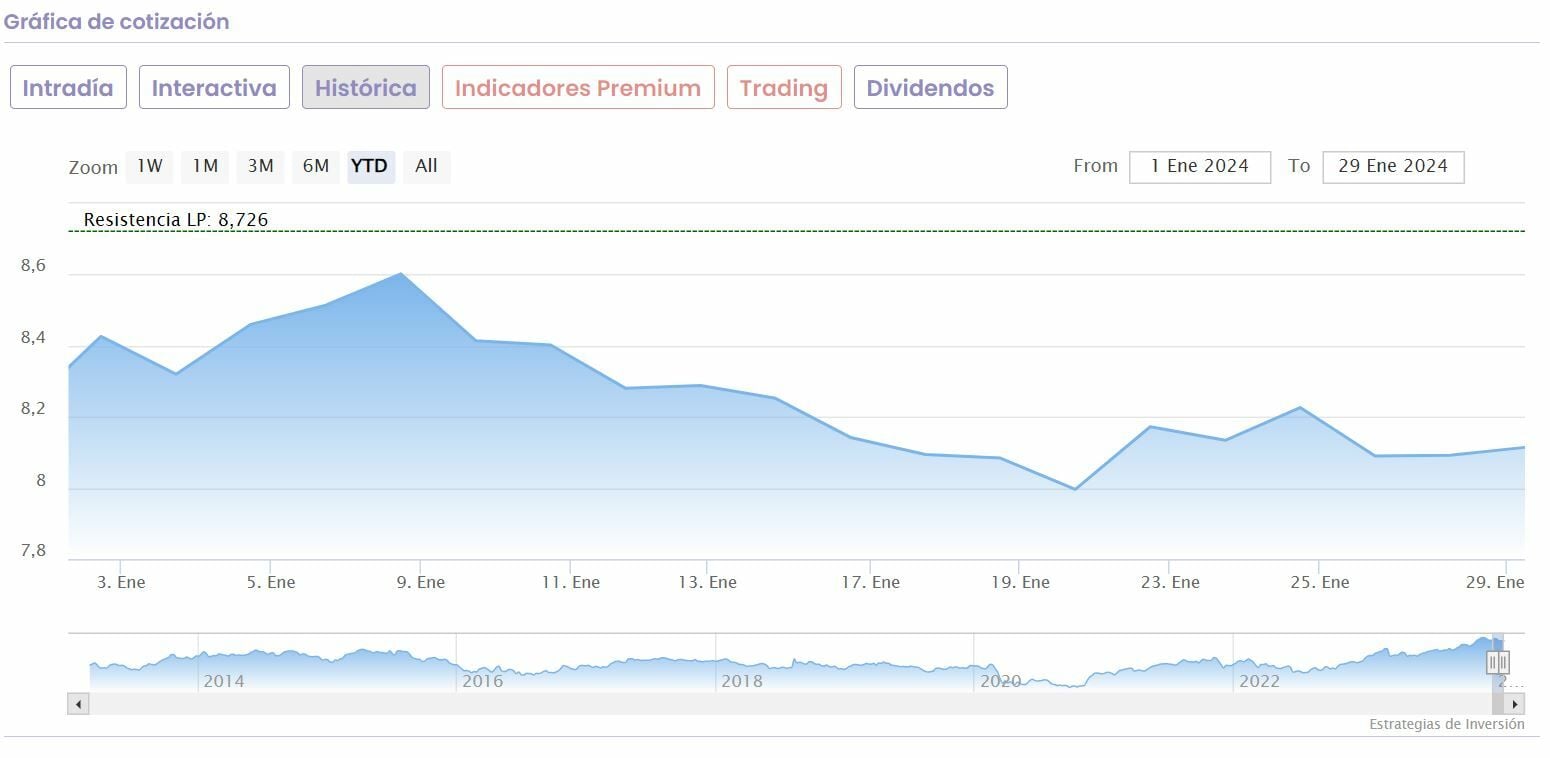Open the Intradía chart tab

coord(68,88)
